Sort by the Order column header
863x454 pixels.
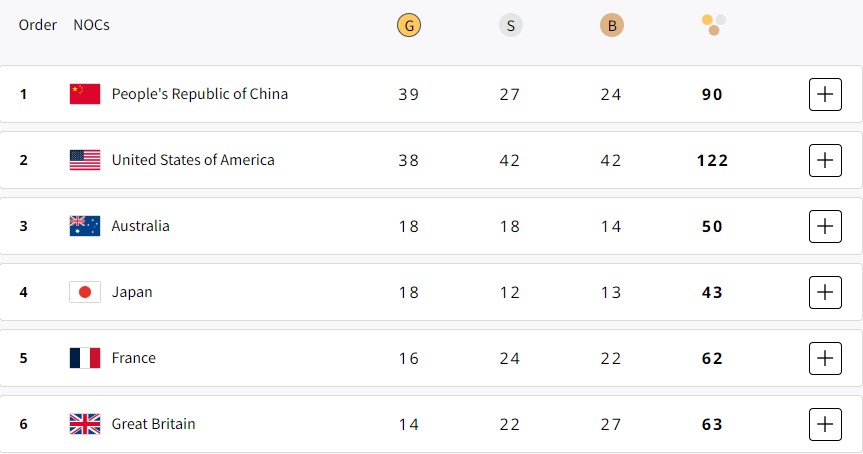point(38,25)
